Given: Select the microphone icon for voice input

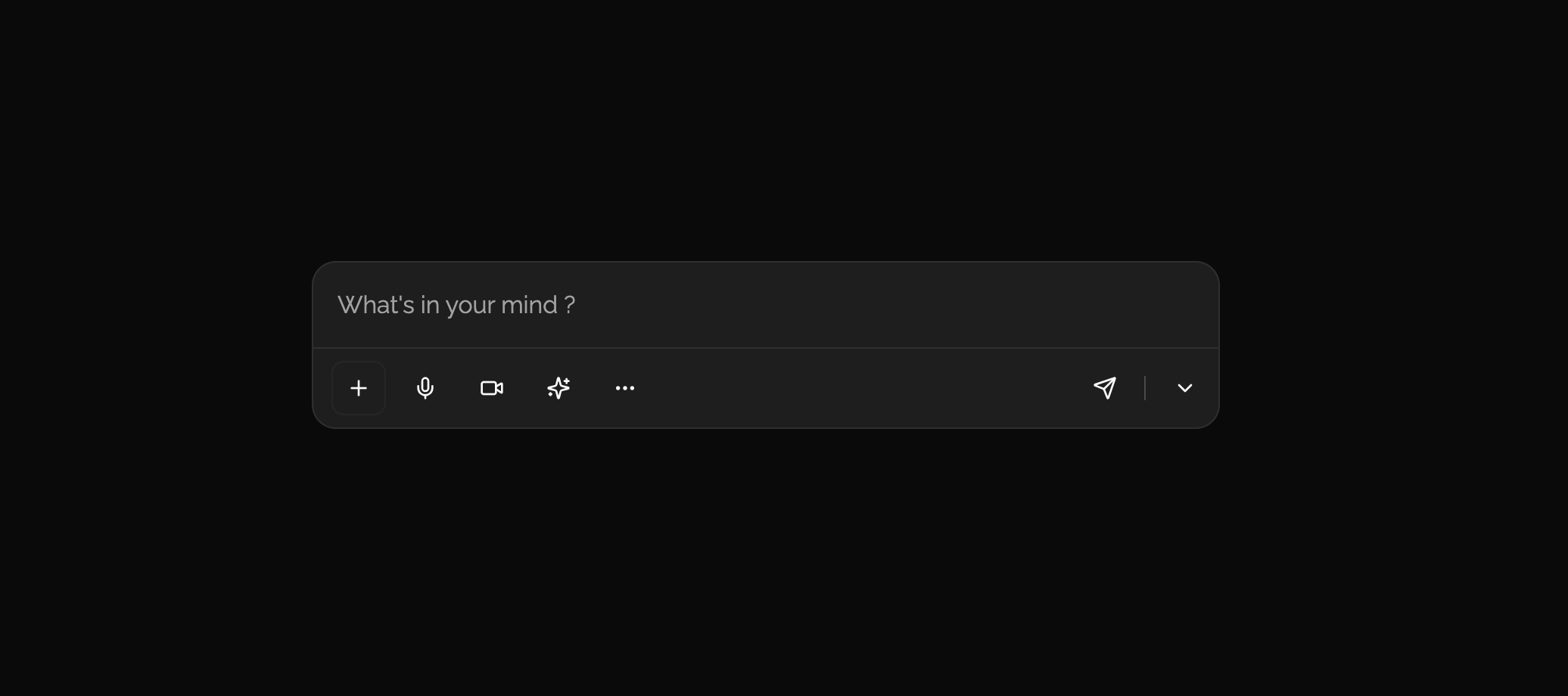Looking at the screenshot, I should click(425, 388).
